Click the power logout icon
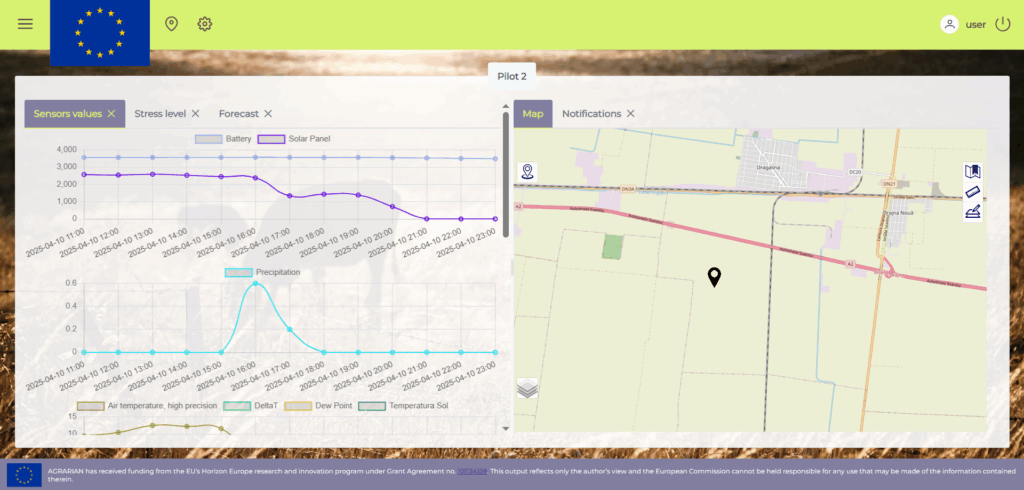The height and width of the screenshot is (490, 1024). 1003,24
